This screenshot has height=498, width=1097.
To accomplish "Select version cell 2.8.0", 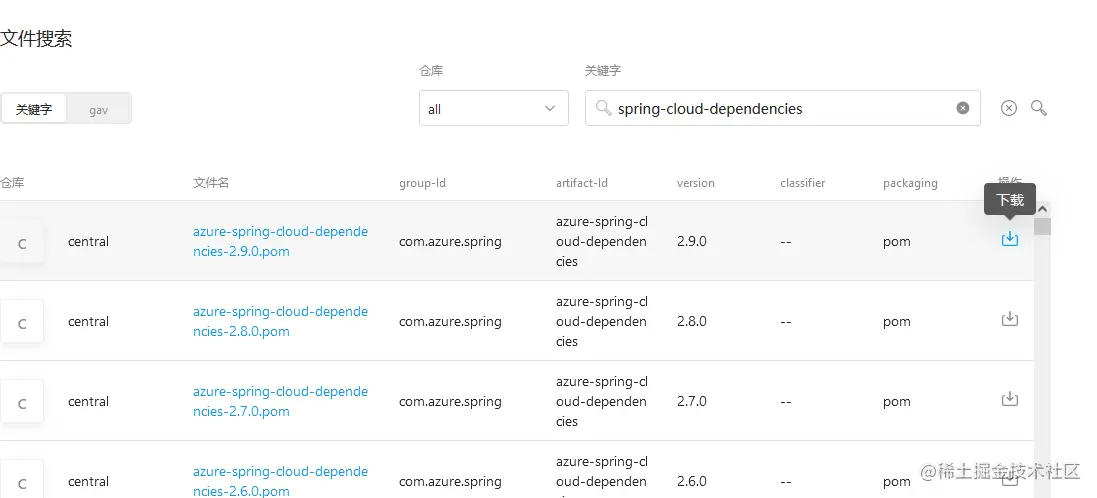I will pyautogui.click(x=692, y=321).
